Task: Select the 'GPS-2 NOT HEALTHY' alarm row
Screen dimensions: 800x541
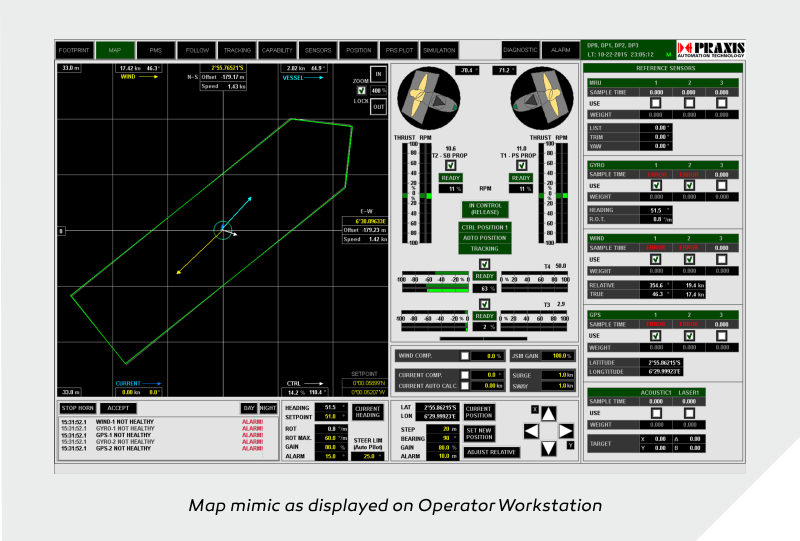Action: (162, 449)
